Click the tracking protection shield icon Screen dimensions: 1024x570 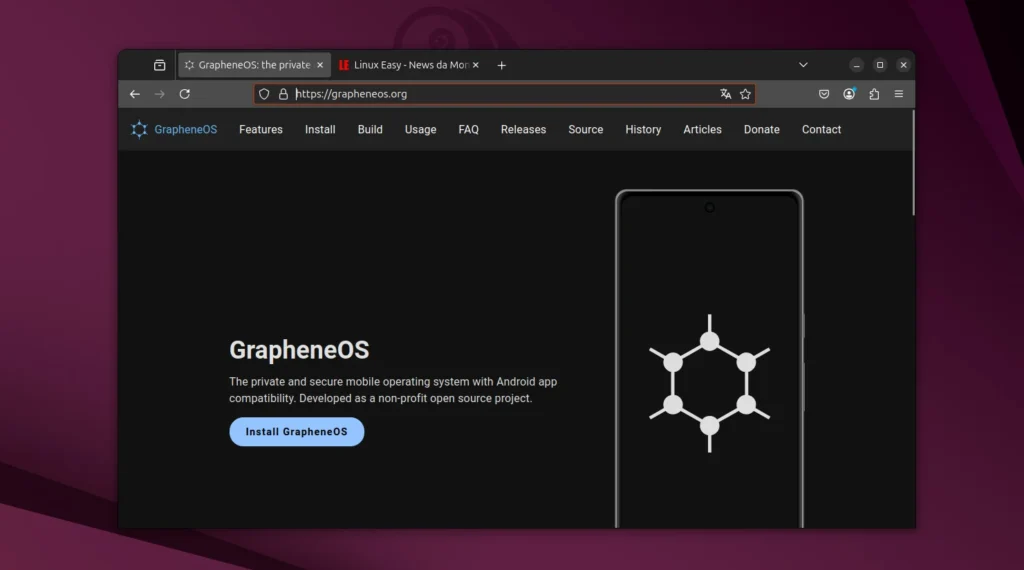[264, 94]
